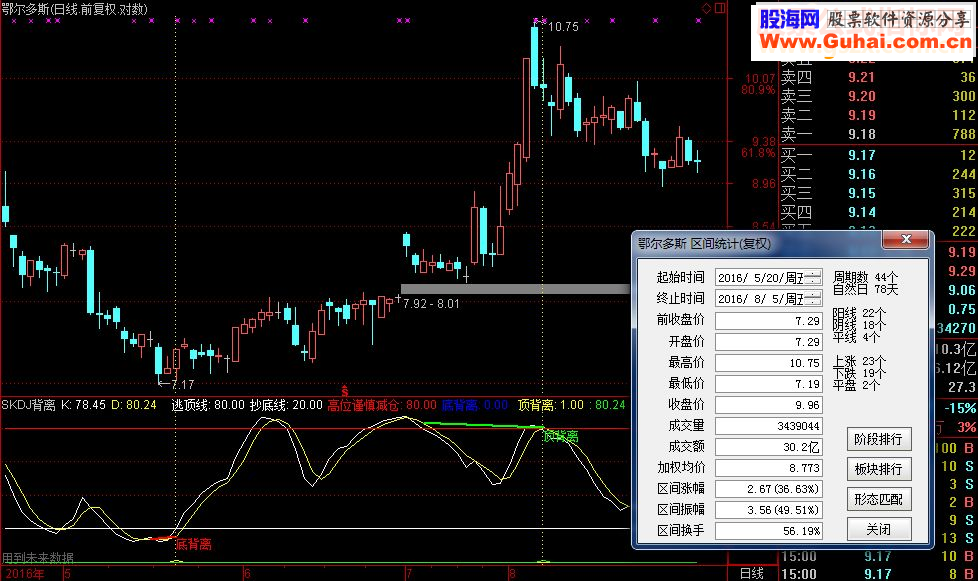
Task: Click the 开盘价 value field
Action: click(768, 342)
